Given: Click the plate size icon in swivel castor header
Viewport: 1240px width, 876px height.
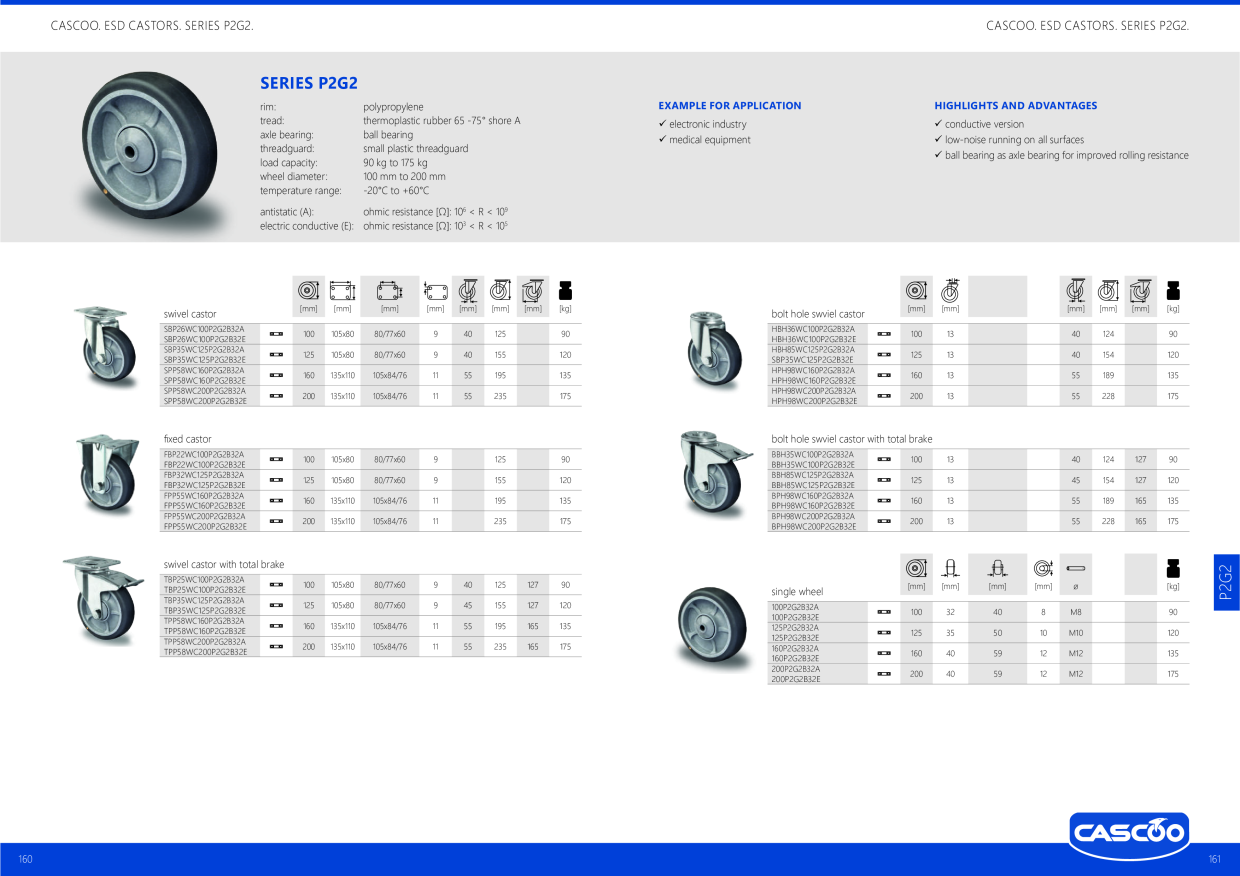Looking at the screenshot, I should (x=342, y=290).
